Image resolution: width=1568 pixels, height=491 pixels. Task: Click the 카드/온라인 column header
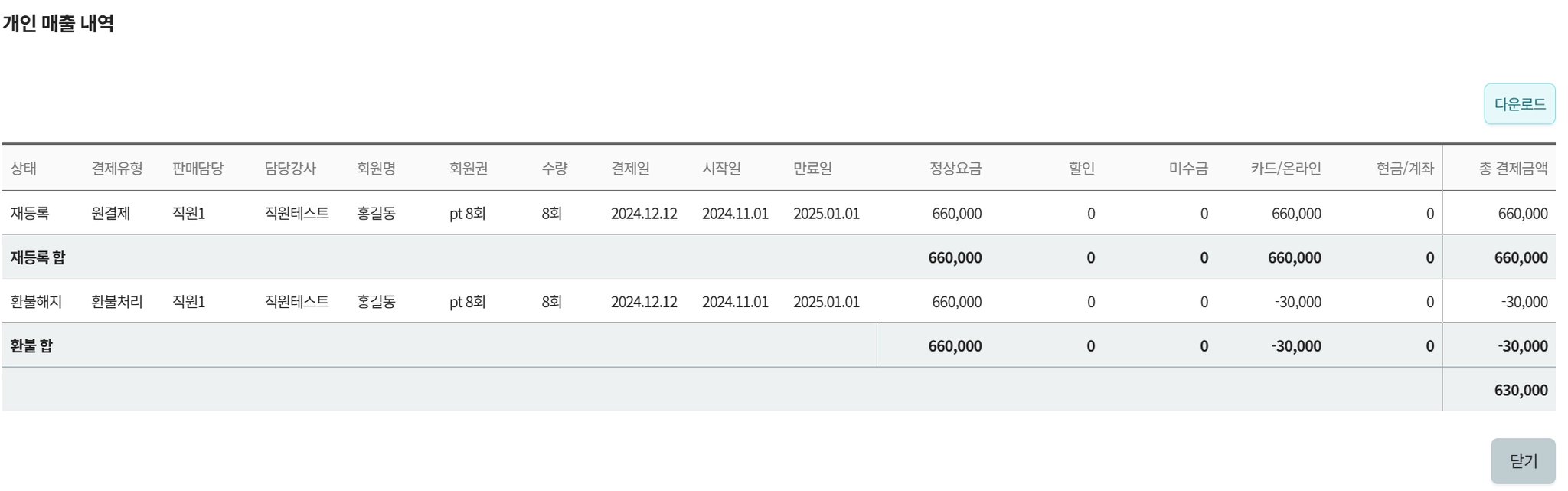(x=1285, y=168)
